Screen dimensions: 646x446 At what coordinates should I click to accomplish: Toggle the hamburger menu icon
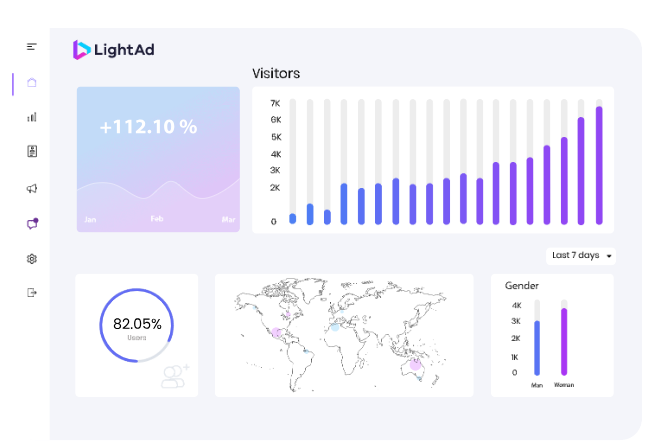point(32,46)
